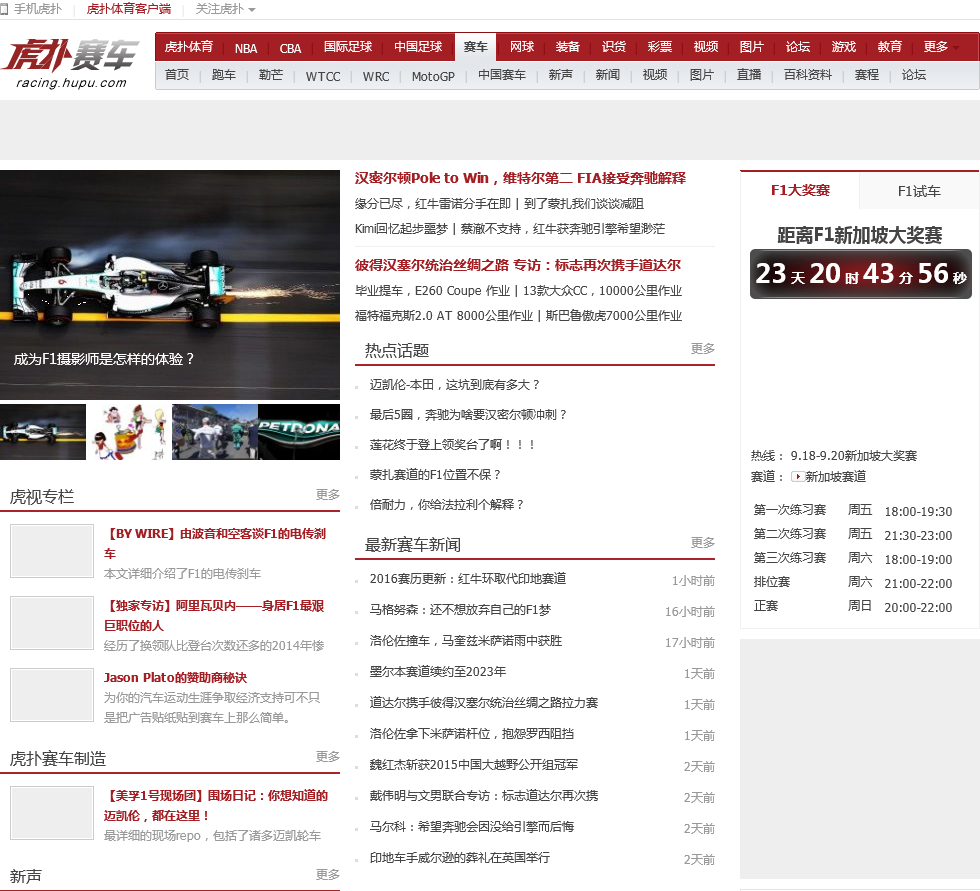Open the MotoGP sub navigation item
Image resolution: width=980 pixels, height=891 pixels.
point(433,76)
